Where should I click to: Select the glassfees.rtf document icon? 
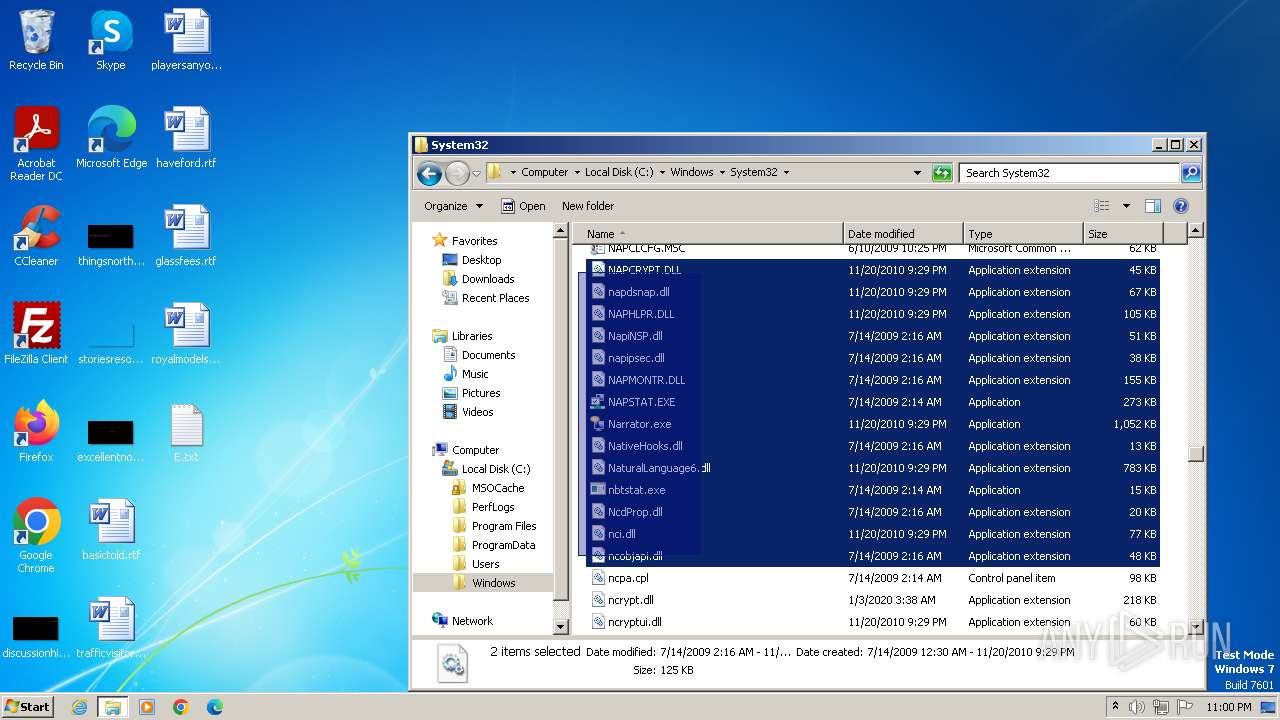pyautogui.click(x=186, y=236)
